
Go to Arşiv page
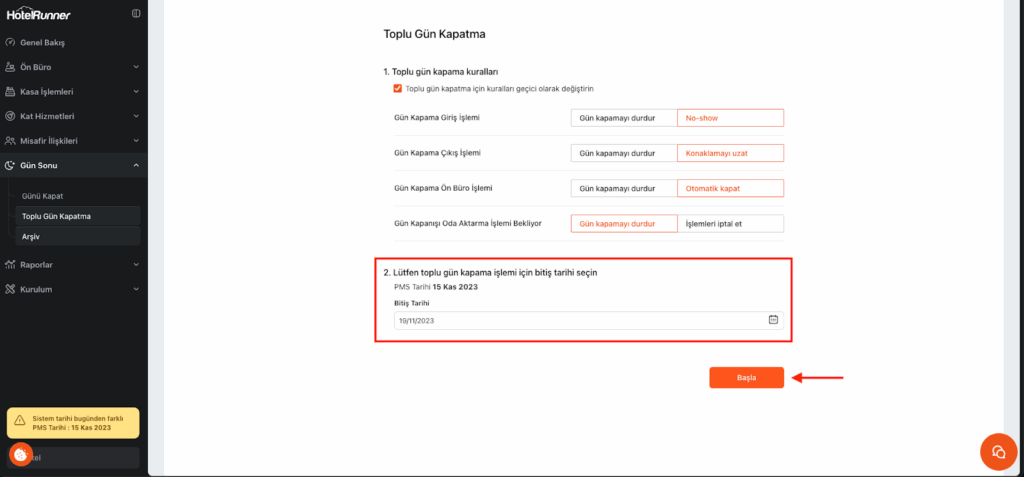(31, 236)
